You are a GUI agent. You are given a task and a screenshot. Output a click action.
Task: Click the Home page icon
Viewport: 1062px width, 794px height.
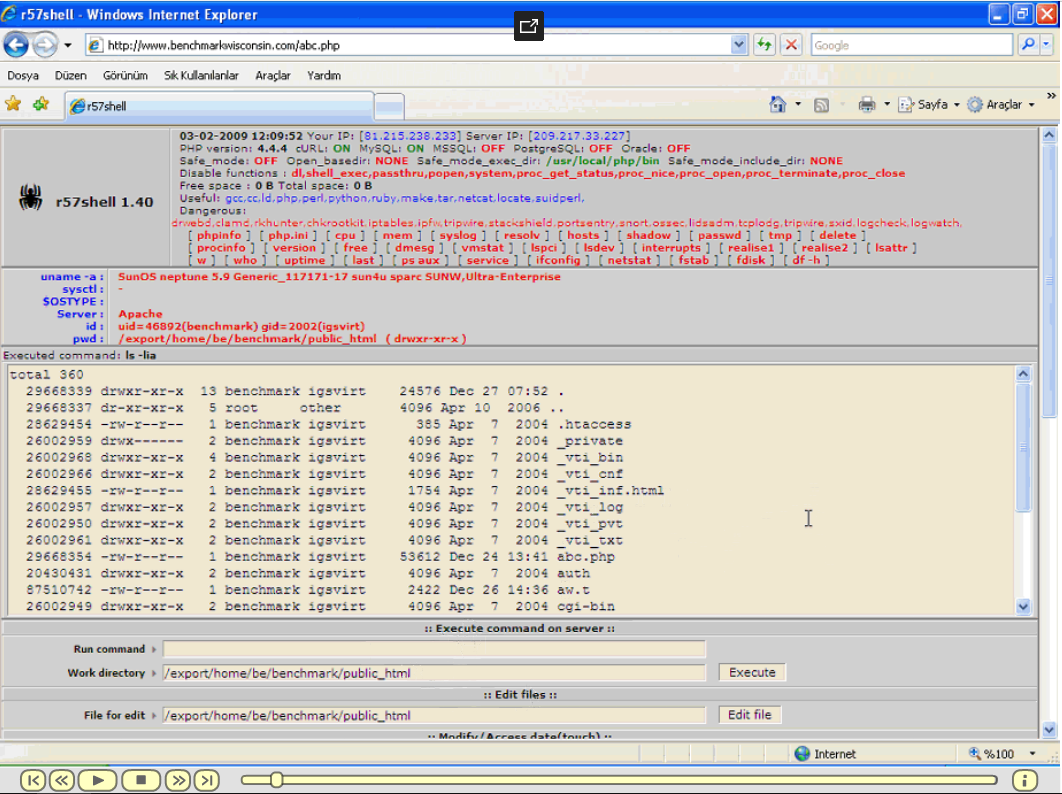point(778,104)
